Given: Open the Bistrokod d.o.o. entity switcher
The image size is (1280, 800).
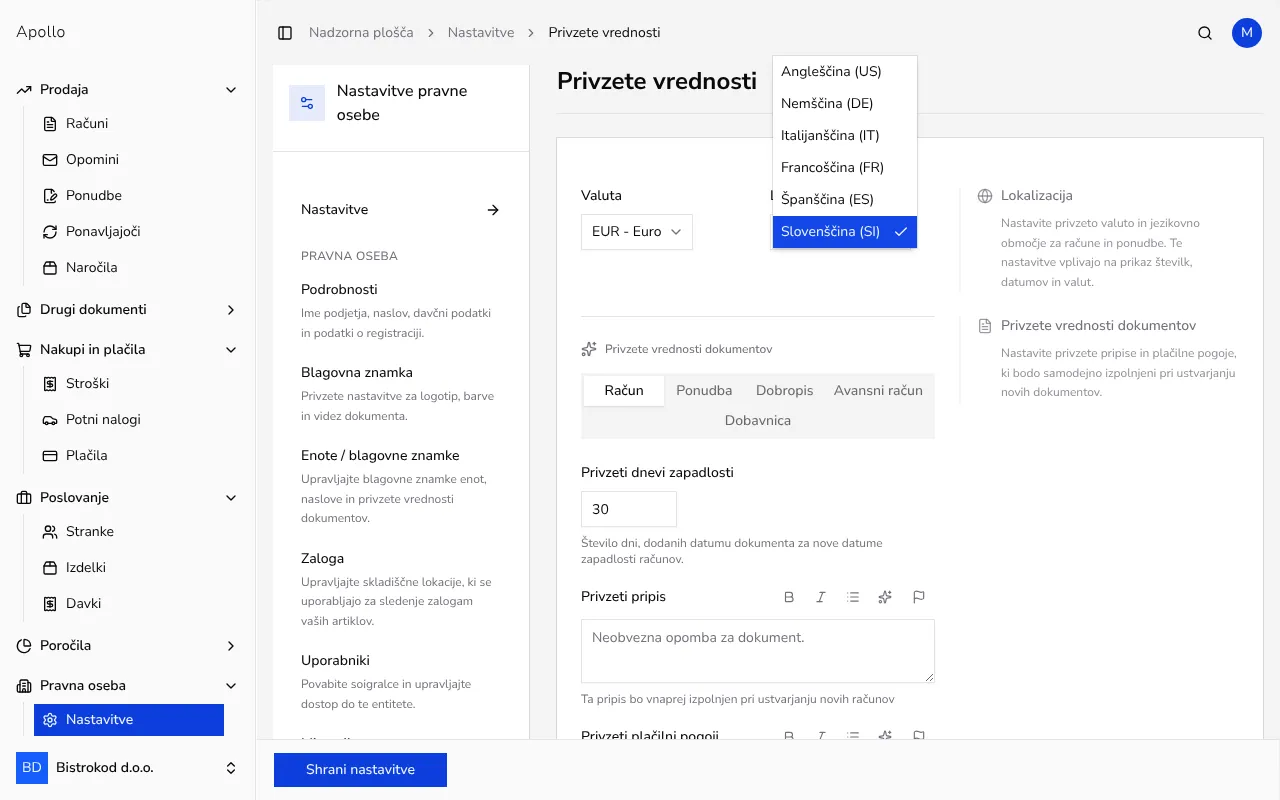Looking at the screenshot, I should click(128, 768).
